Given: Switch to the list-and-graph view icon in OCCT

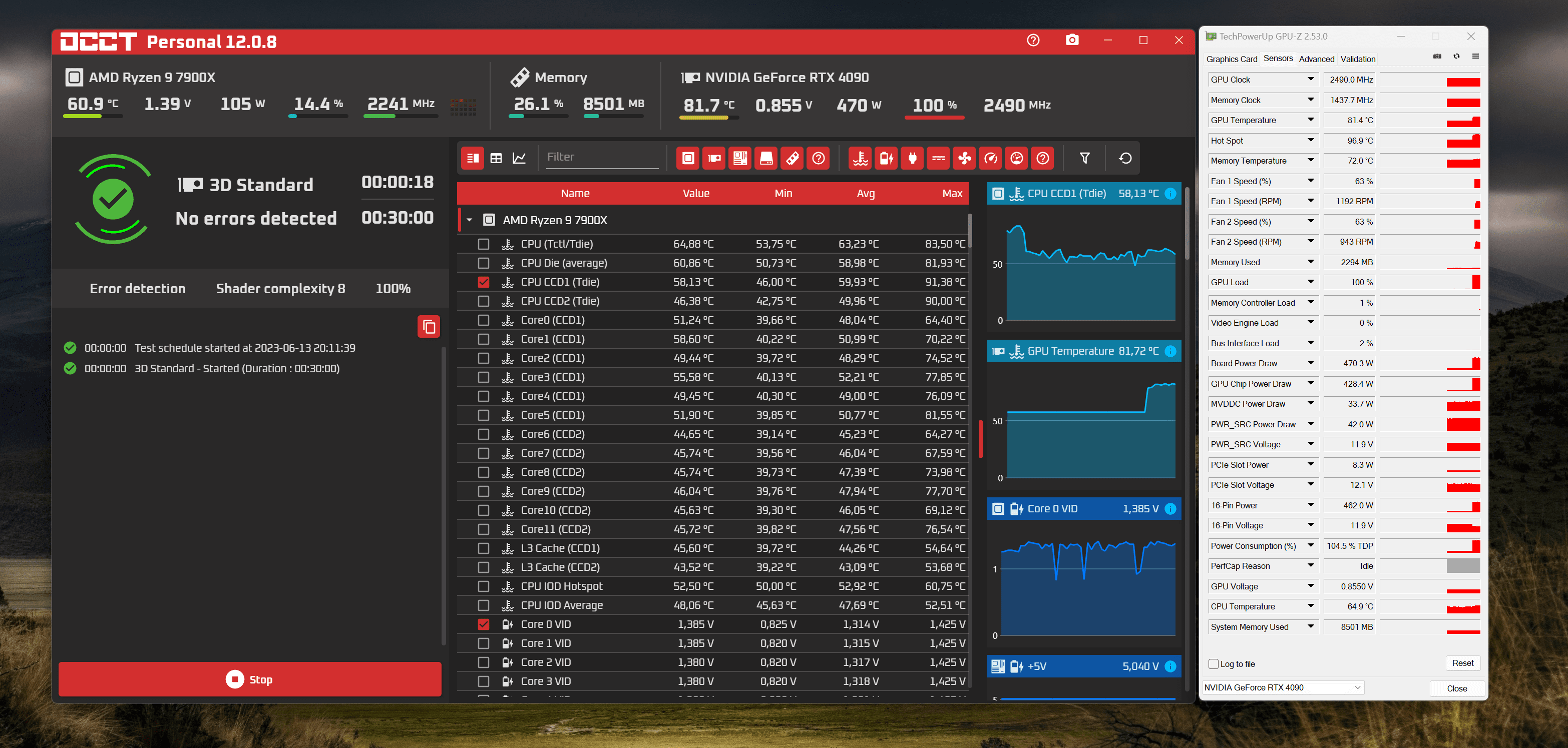Looking at the screenshot, I should pyautogui.click(x=472, y=158).
